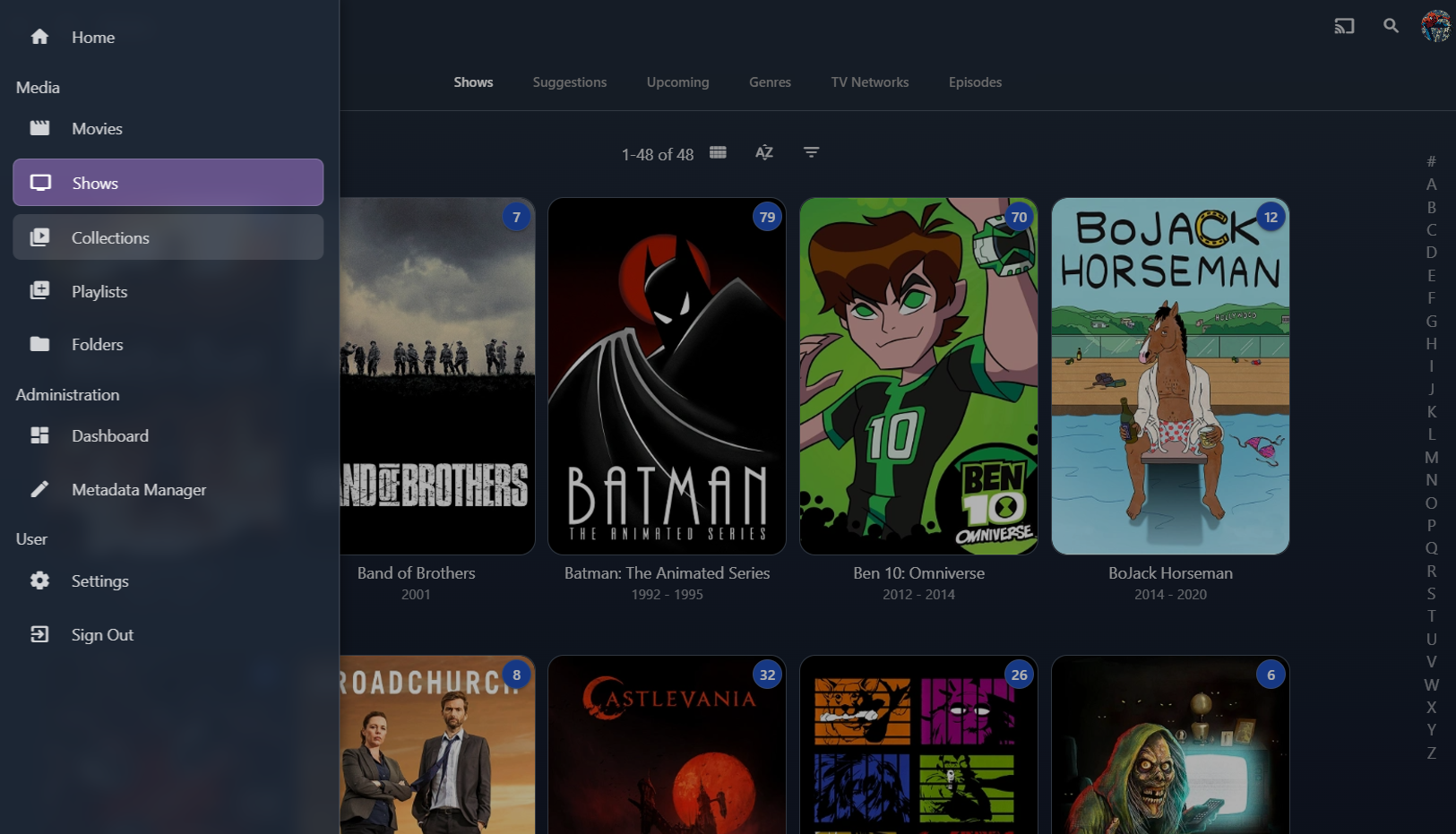1456x834 pixels.
Task: Open the A-Z sort options
Action: pos(764,152)
